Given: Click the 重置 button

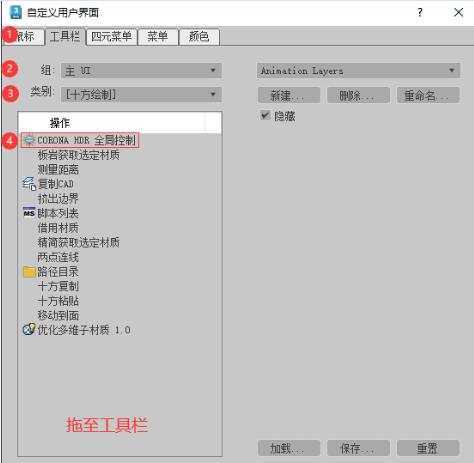Looking at the screenshot, I should click(428, 448).
